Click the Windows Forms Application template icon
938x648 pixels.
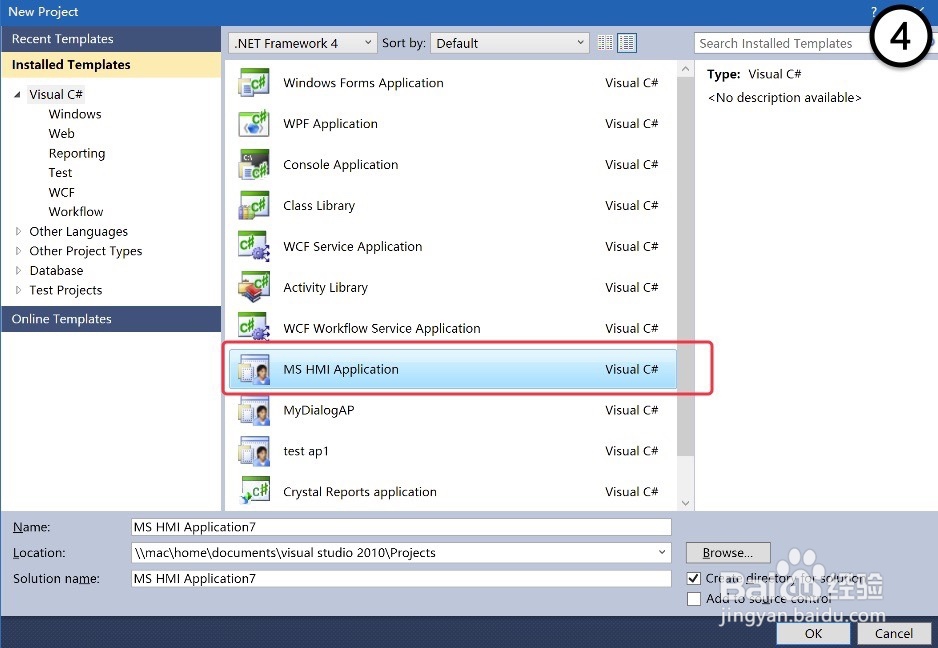(254, 83)
